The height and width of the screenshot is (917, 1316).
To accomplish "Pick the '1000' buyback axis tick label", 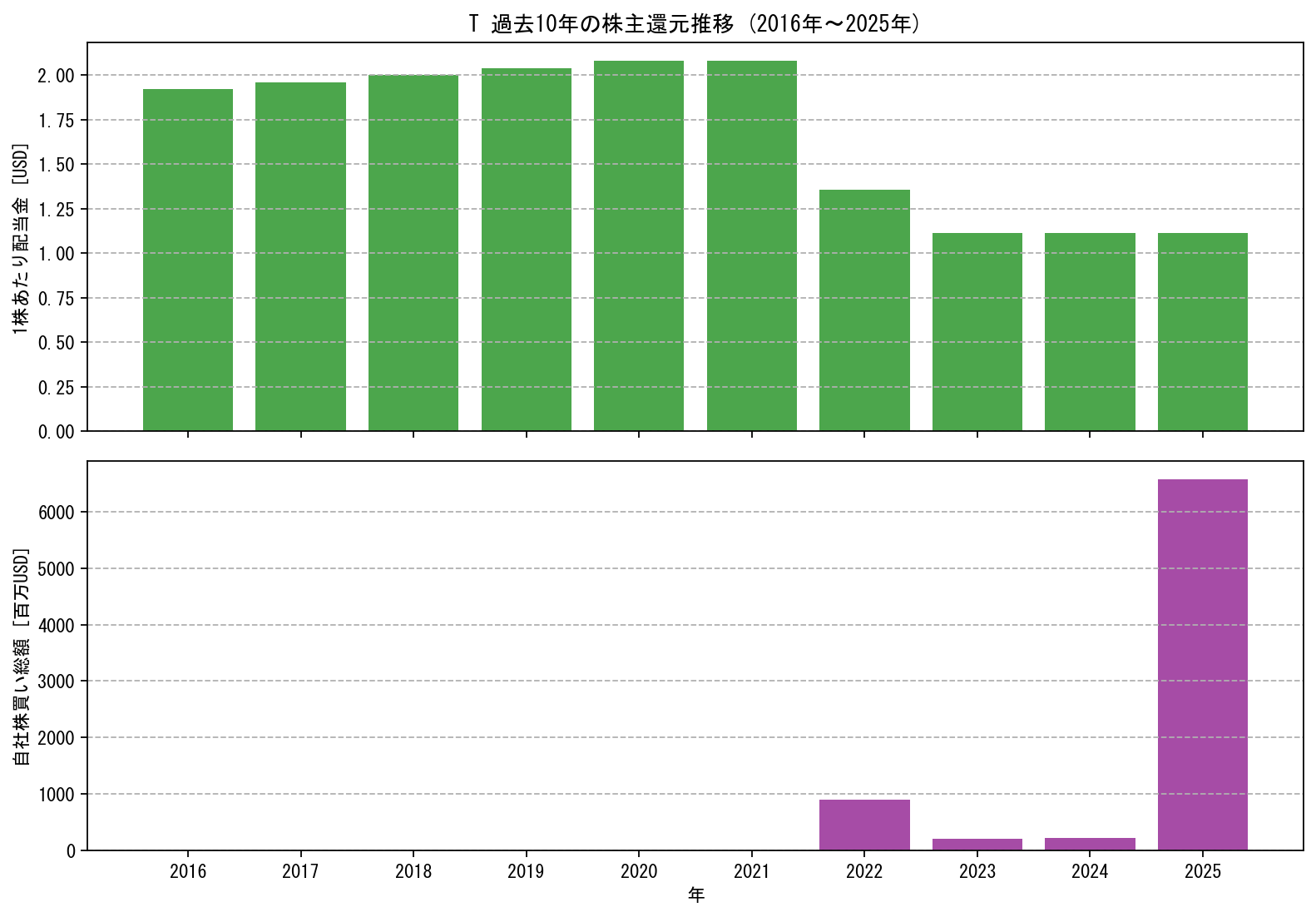I will click(57, 795).
